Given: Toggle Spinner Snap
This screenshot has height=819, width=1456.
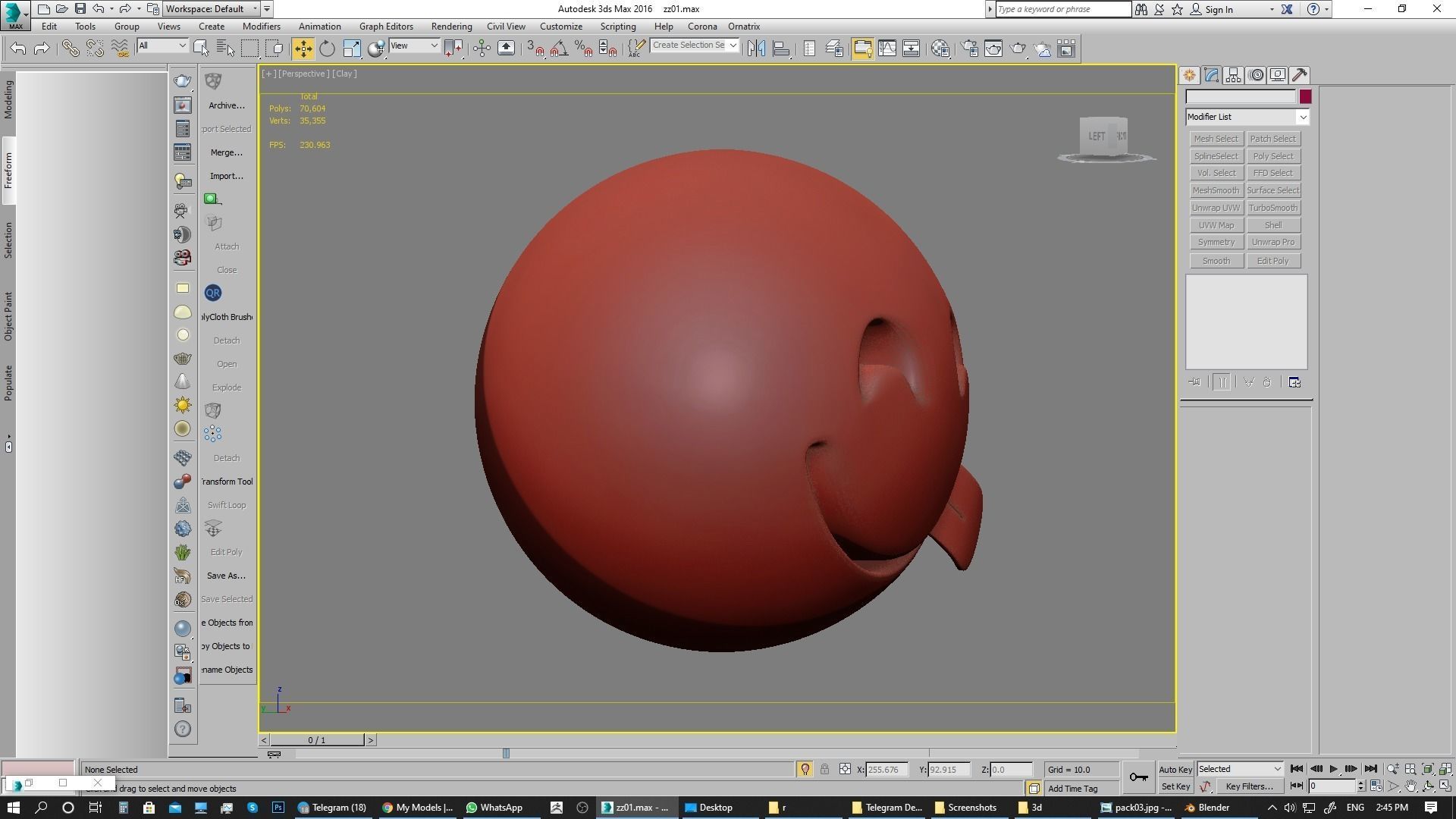Looking at the screenshot, I should [x=607, y=49].
